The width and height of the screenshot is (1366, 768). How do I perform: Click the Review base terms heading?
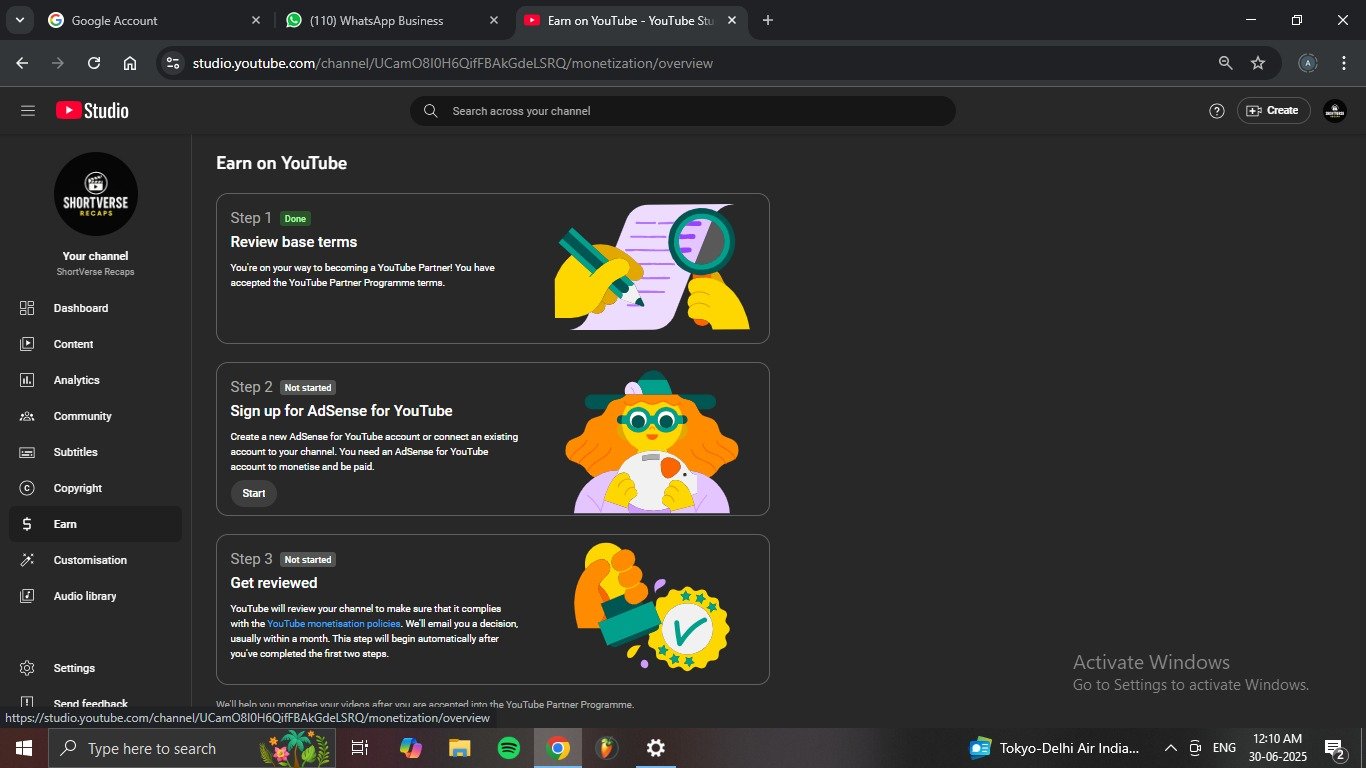pyautogui.click(x=294, y=242)
